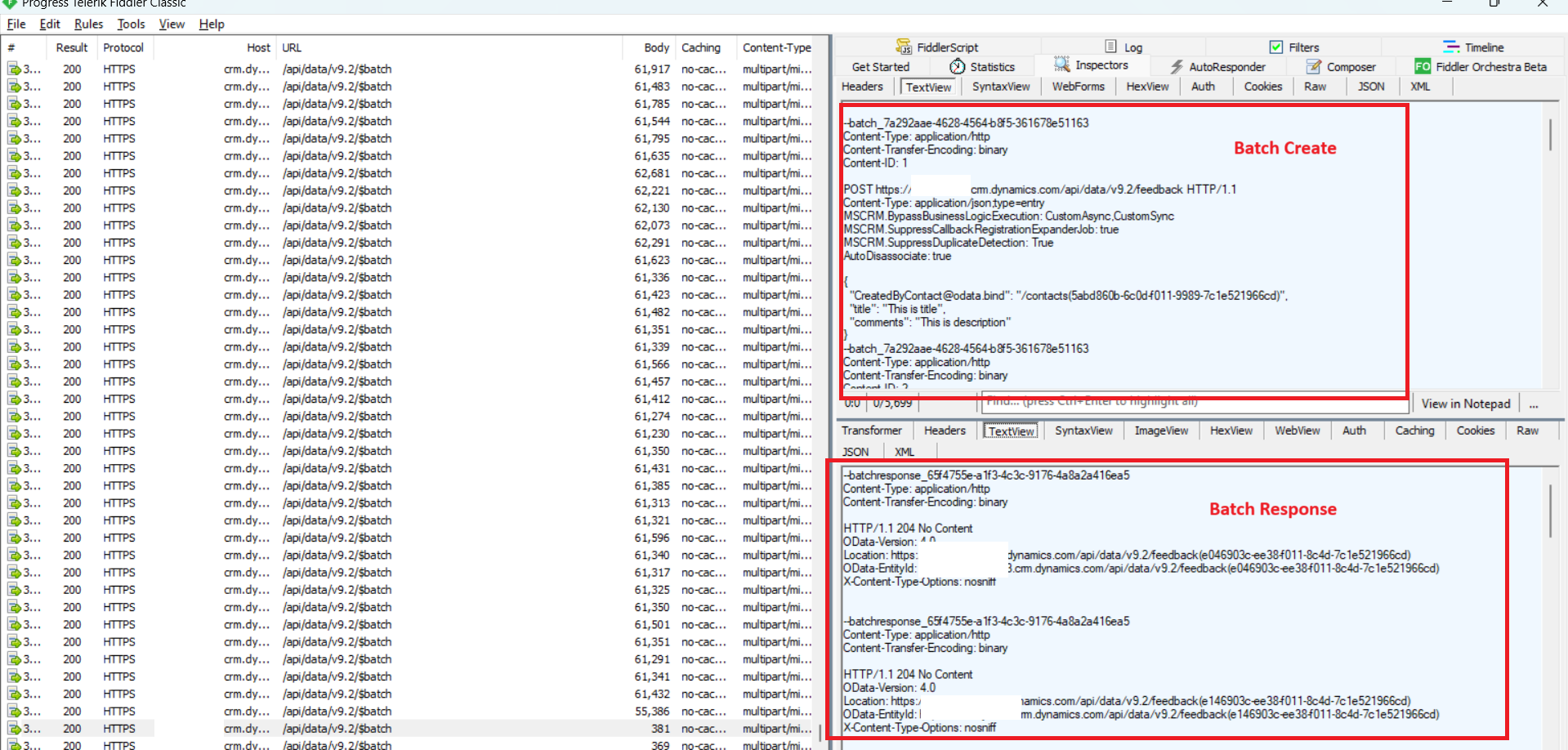
Task: Click the body value 61,230
Action: coord(652,434)
